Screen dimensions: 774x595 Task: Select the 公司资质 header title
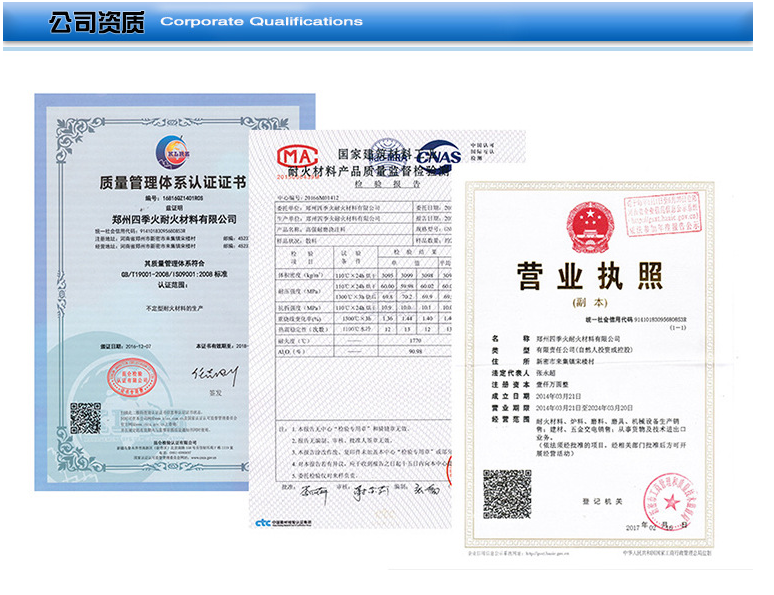tap(98, 21)
